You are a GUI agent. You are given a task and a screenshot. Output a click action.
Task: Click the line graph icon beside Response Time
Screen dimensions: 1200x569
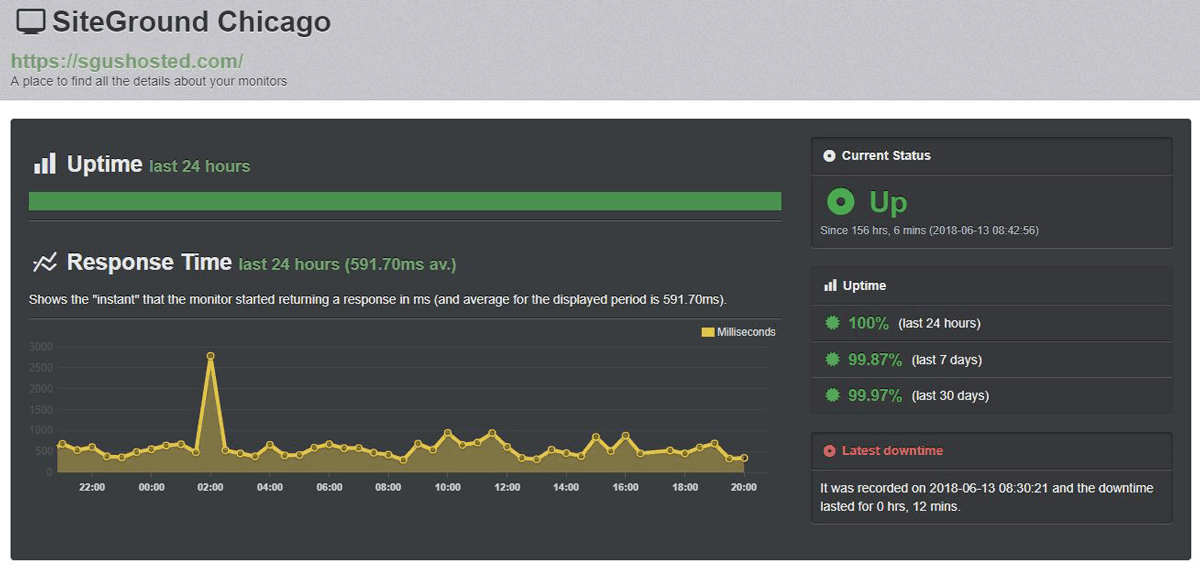[44, 263]
